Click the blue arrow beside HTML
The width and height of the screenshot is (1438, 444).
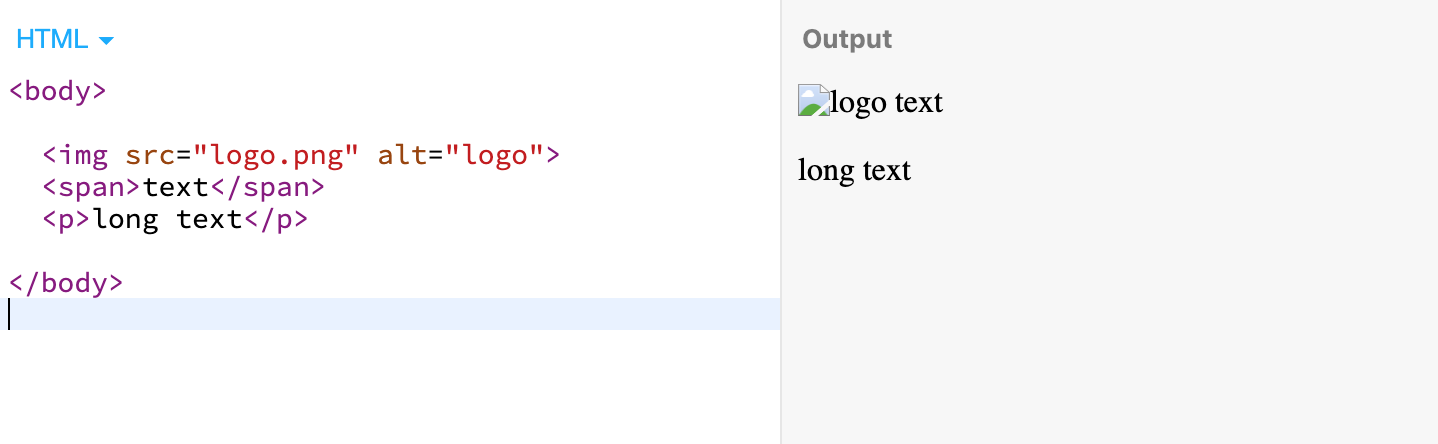pyautogui.click(x=107, y=41)
